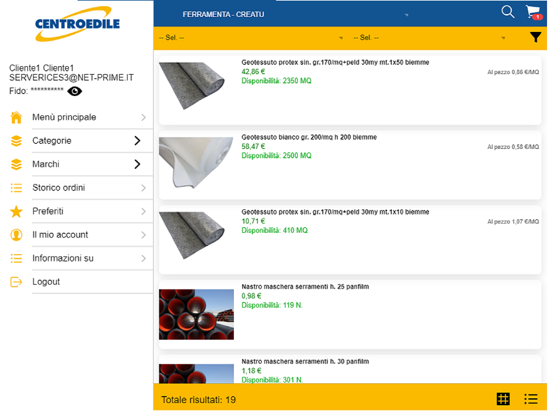This screenshot has height=414, width=552.
Task: Click the list icon beside Informazioni su
Action: coord(16,258)
